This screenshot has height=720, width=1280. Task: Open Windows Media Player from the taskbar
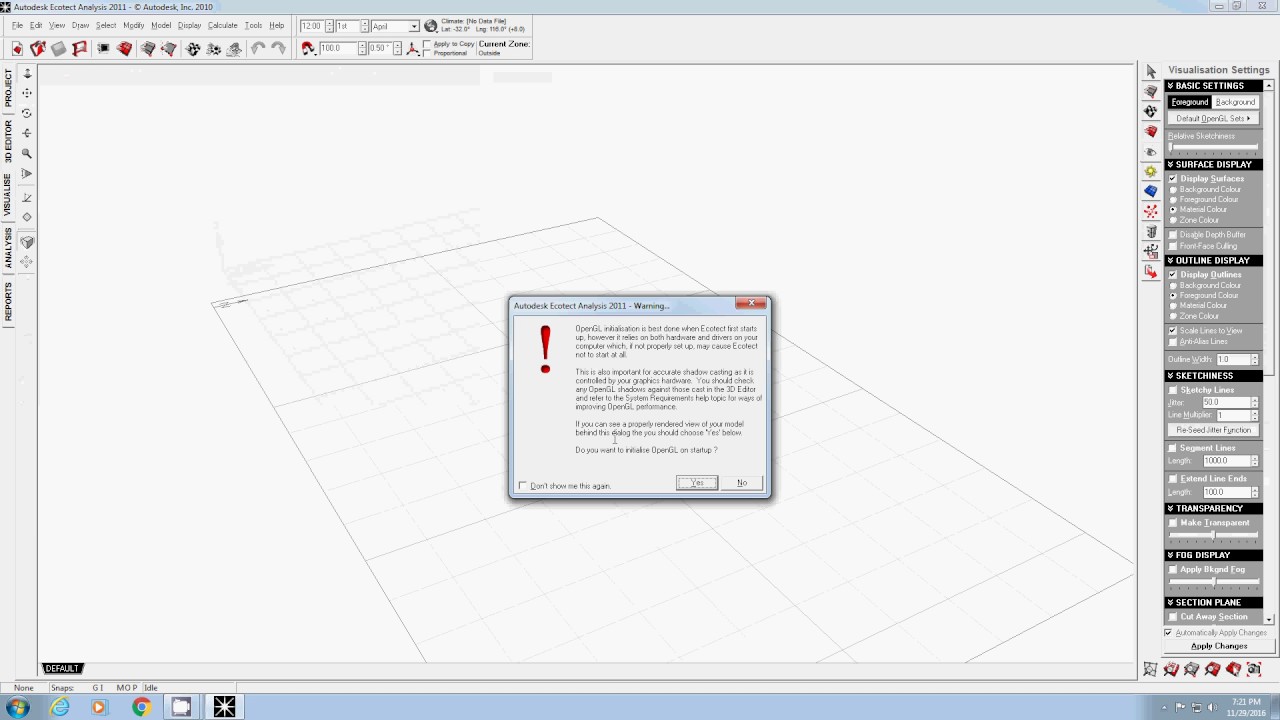98,707
